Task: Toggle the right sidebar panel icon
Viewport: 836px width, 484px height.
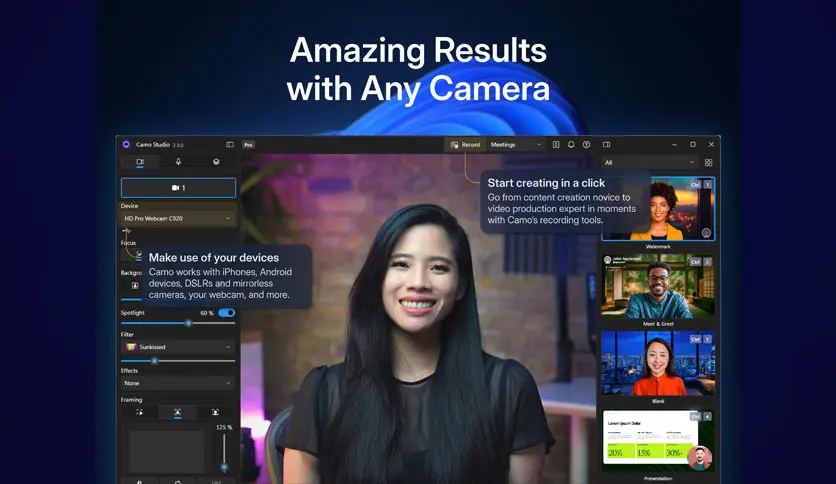Action: (606, 144)
